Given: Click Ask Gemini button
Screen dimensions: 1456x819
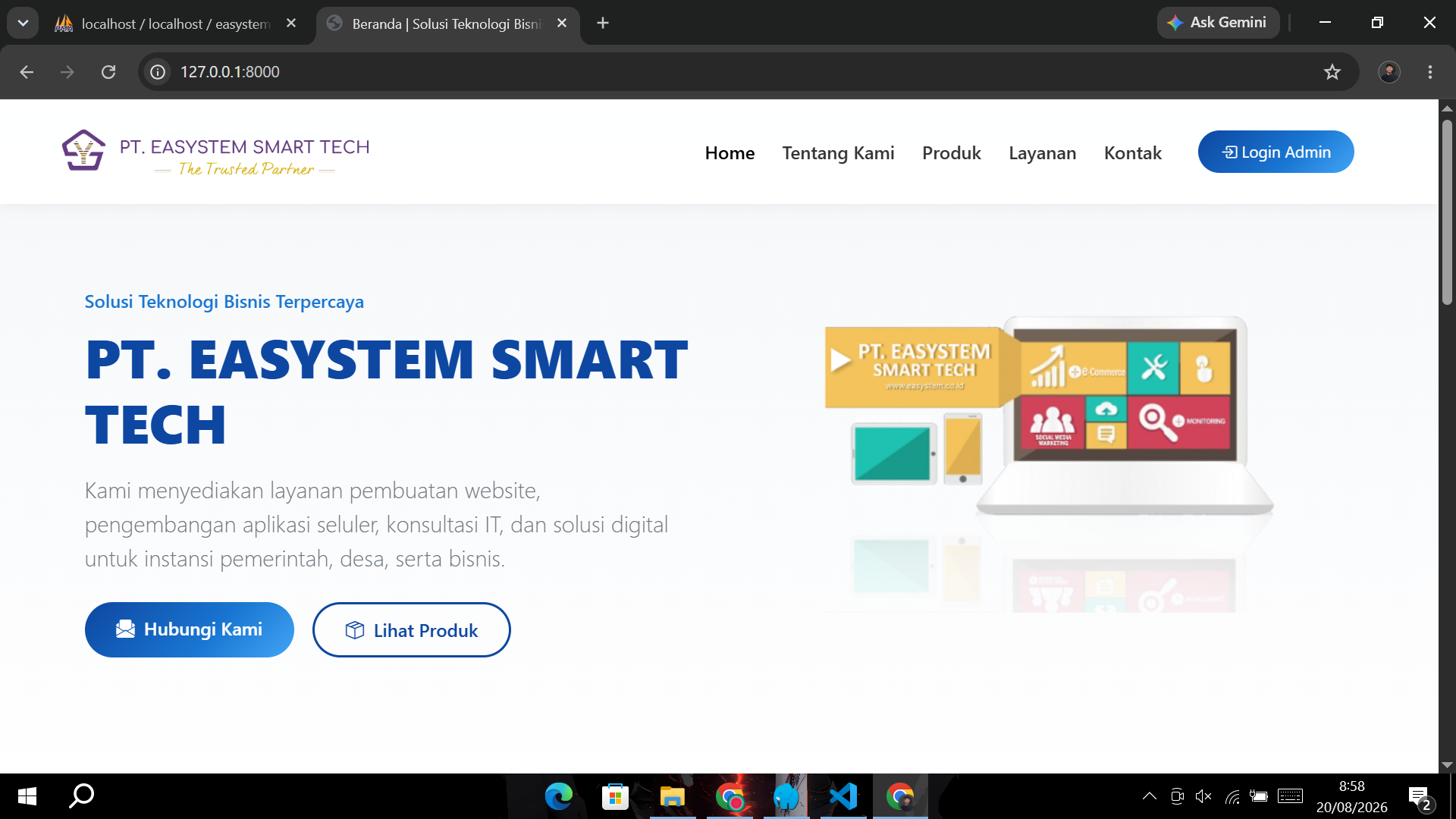Looking at the screenshot, I should pos(1218,23).
